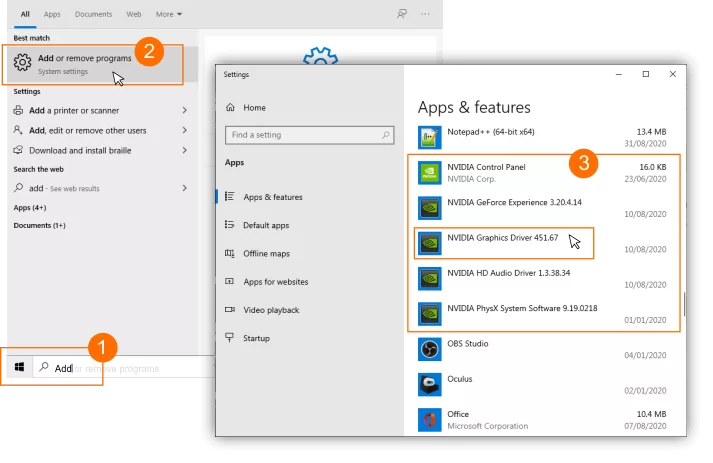Switch to the Apps search tab
The width and height of the screenshot is (713, 463).
(x=53, y=15)
